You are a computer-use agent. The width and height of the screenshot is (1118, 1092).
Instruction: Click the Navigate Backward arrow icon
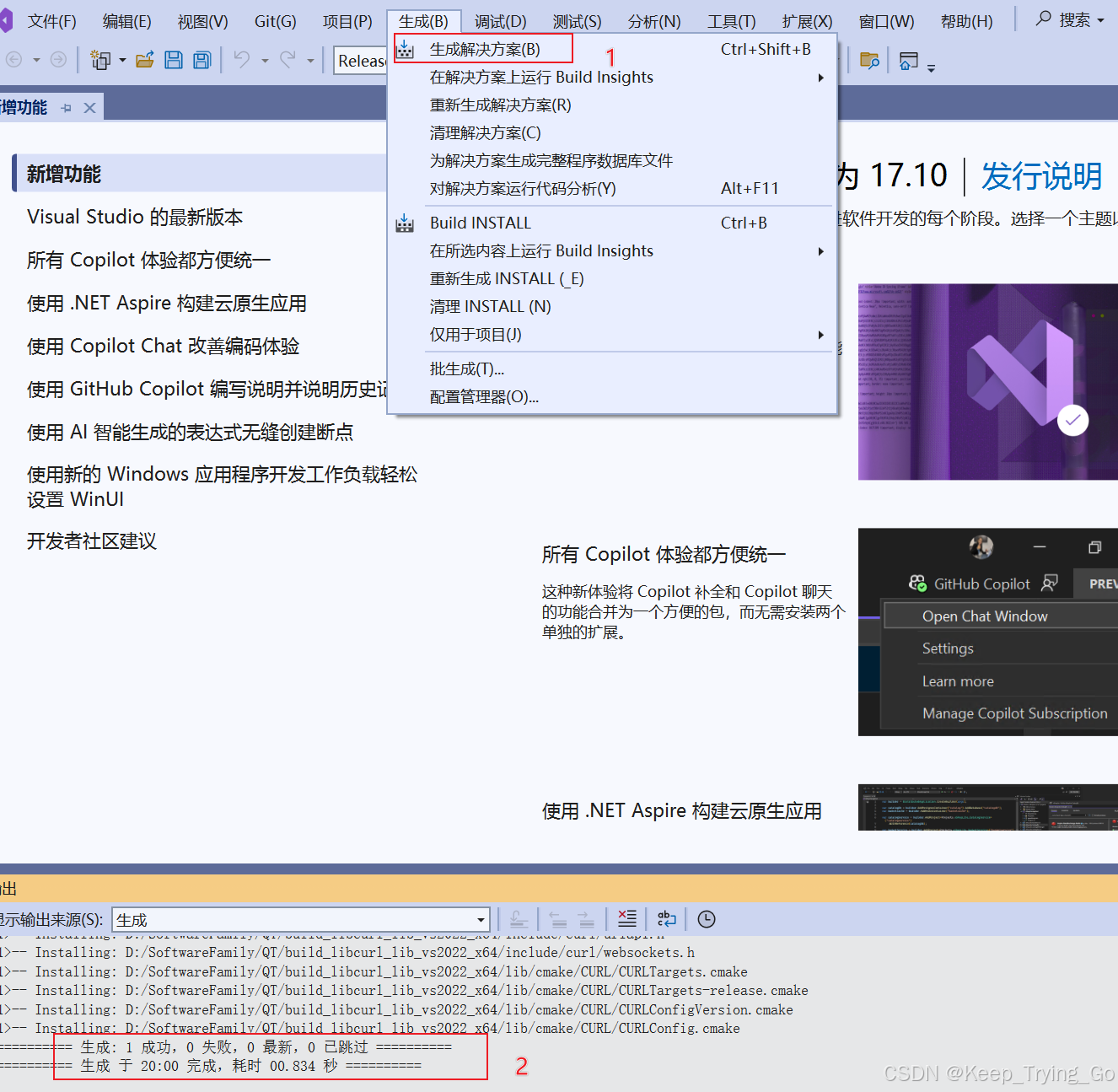13,59
